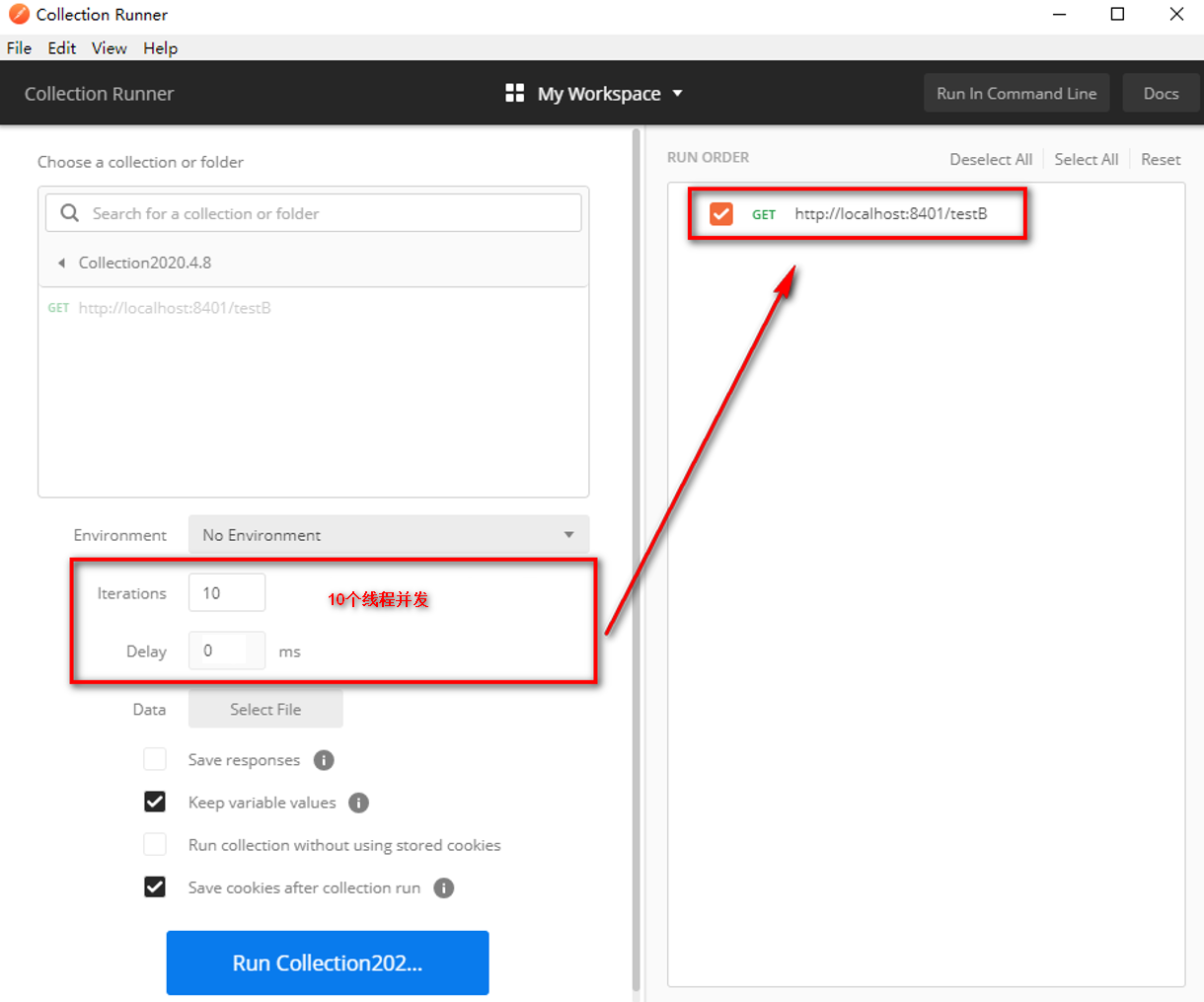Open the Edit menu
The height and width of the screenshot is (1002, 1204).
tap(62, 47)
